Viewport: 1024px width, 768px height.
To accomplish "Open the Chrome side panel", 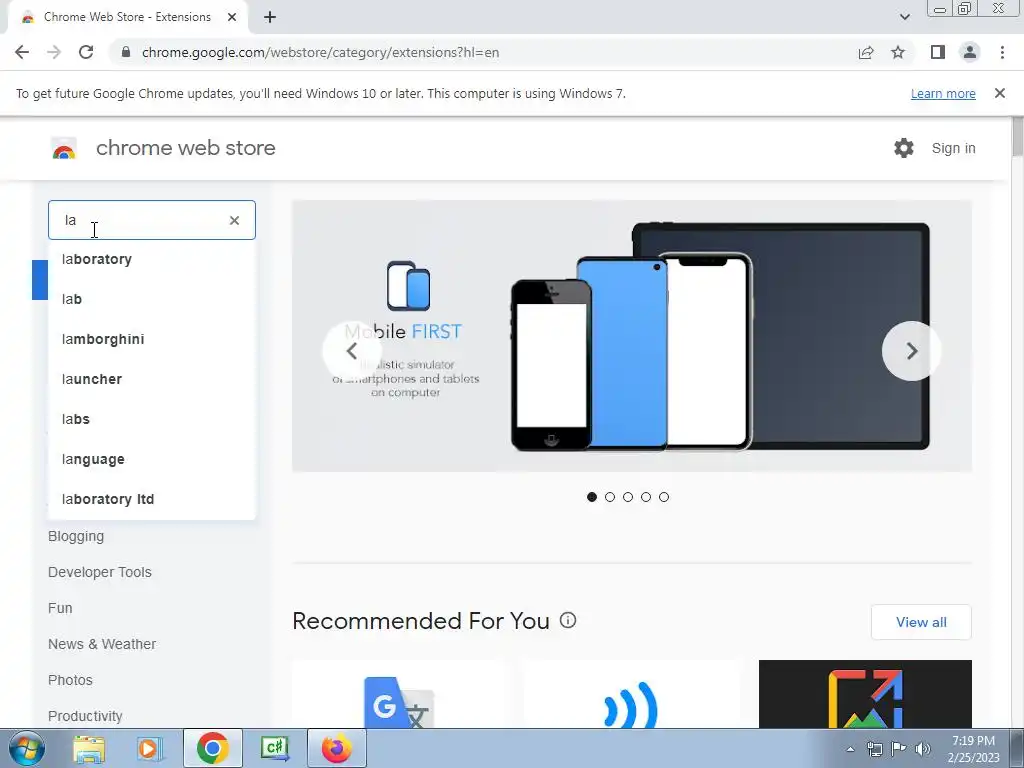I will click(x=938, y=52).
